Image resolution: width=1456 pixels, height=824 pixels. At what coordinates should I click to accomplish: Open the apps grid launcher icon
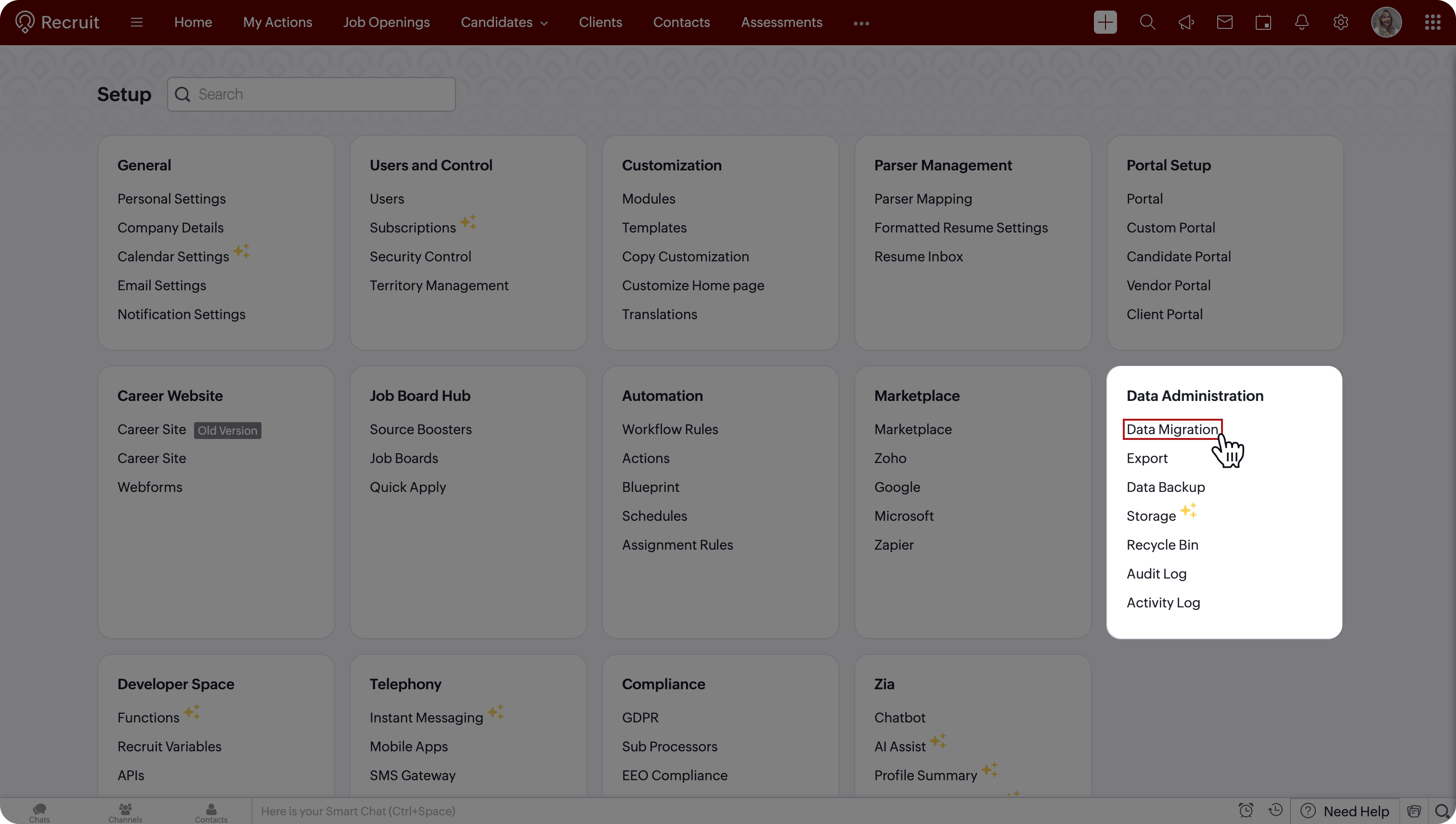(1432, 23)
